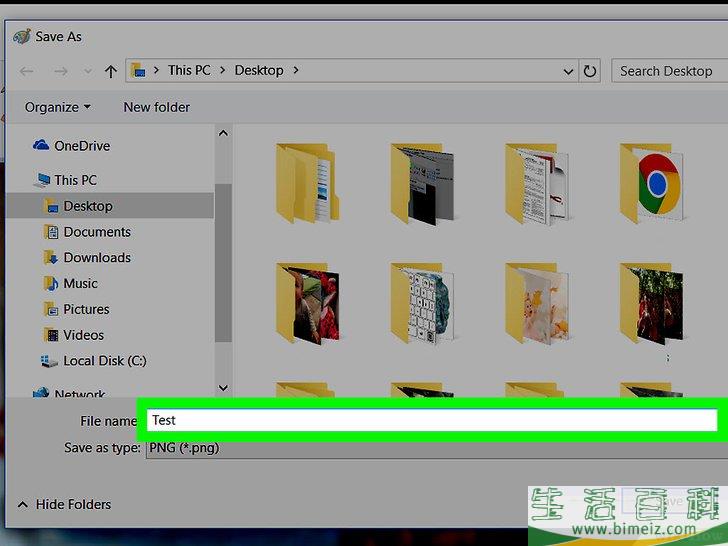
Task: Click the This PC computer icon
Action: 43,180
